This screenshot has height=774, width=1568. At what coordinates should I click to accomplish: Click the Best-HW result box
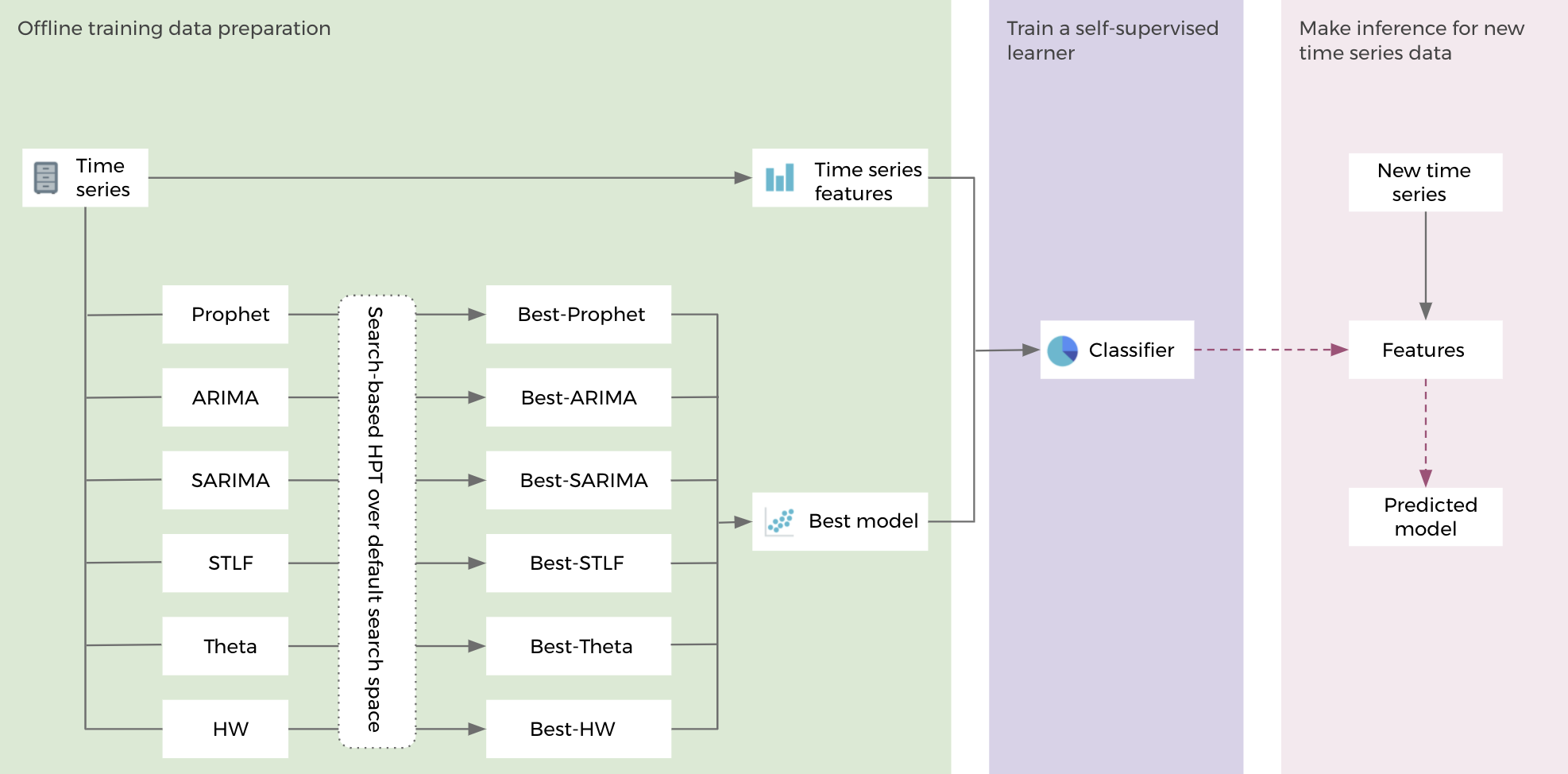(578, 729)
